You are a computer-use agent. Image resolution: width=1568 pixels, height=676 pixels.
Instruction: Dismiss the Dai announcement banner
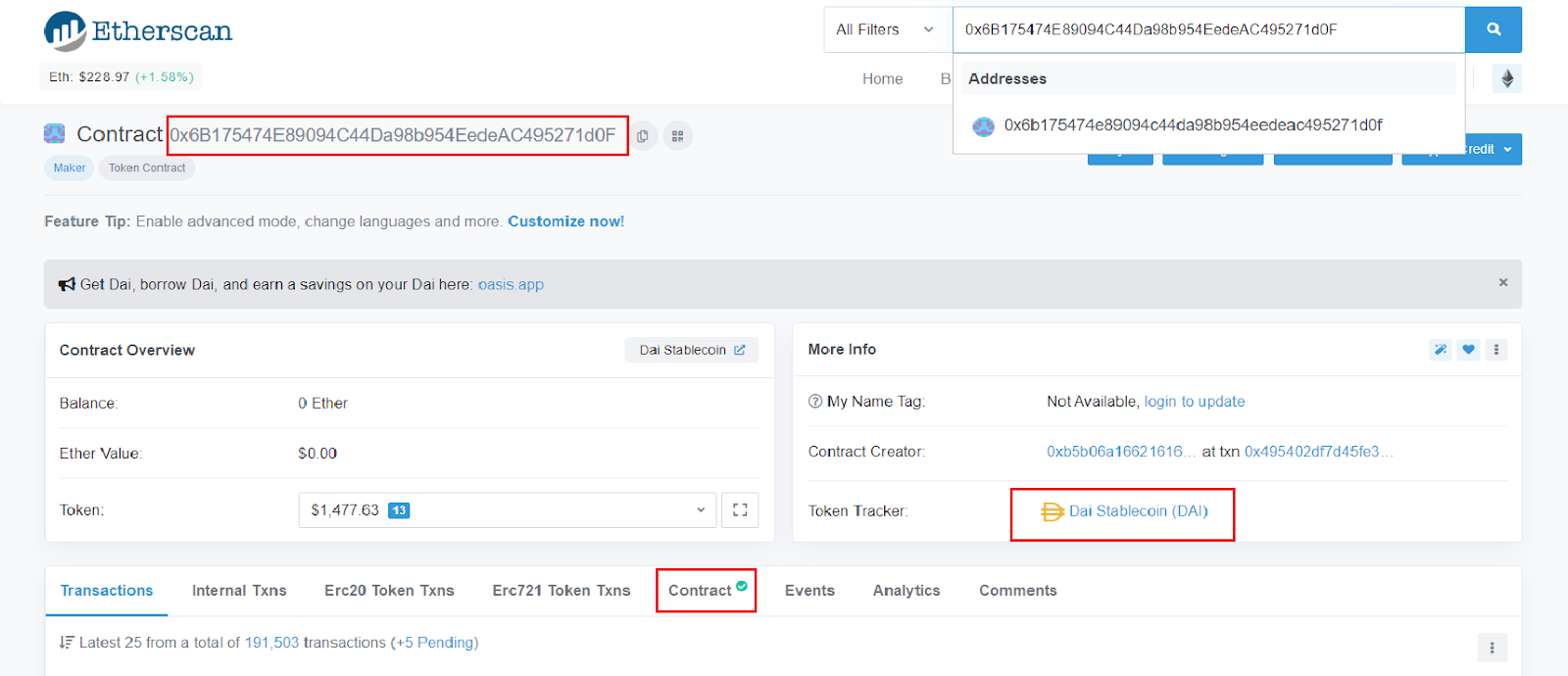tap(1503, 282)
